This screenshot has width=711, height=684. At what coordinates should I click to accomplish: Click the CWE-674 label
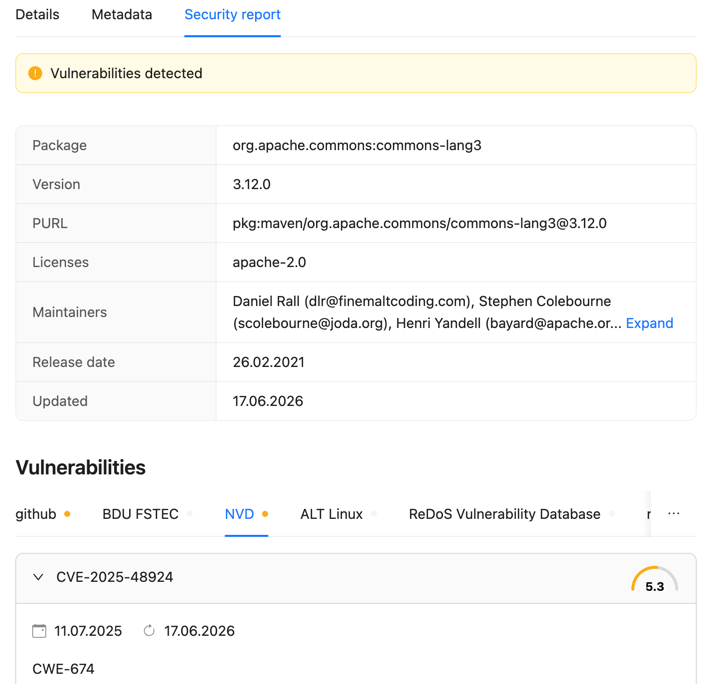click(x=63, y=669)
